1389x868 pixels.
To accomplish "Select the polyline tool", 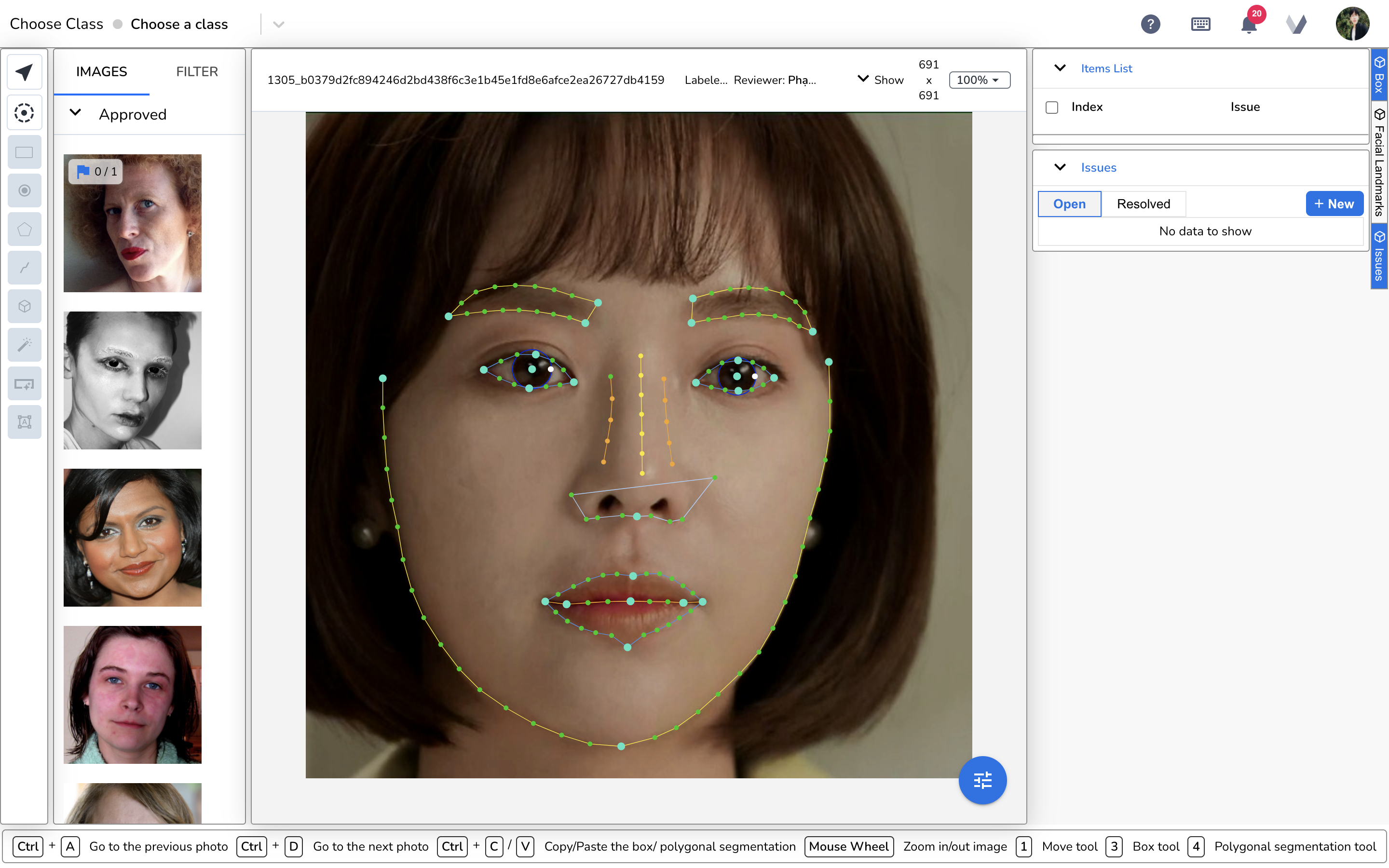I will [x=24, y=268].
